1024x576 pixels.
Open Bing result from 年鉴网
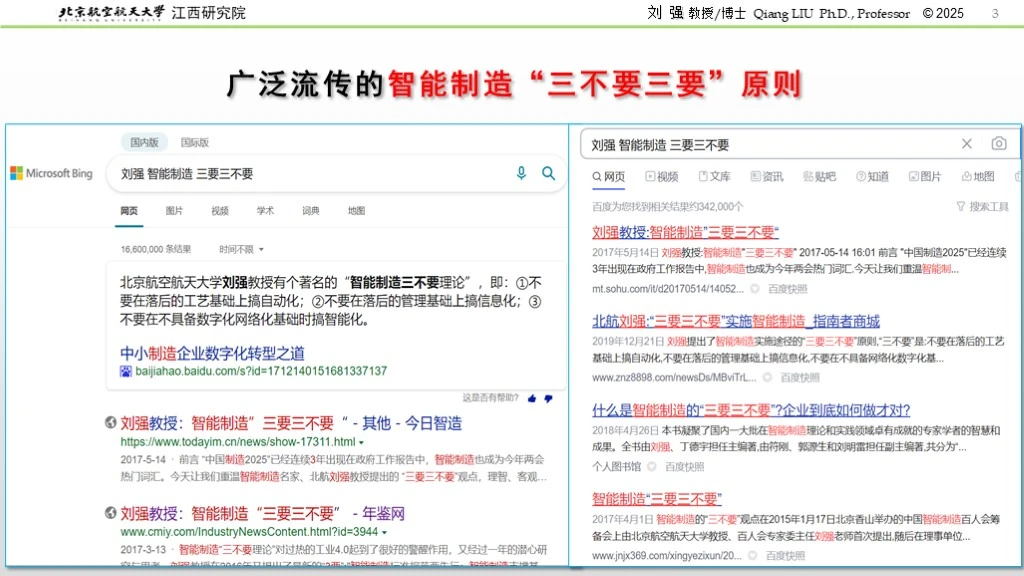pyautogui.click(x=263, y=513)
